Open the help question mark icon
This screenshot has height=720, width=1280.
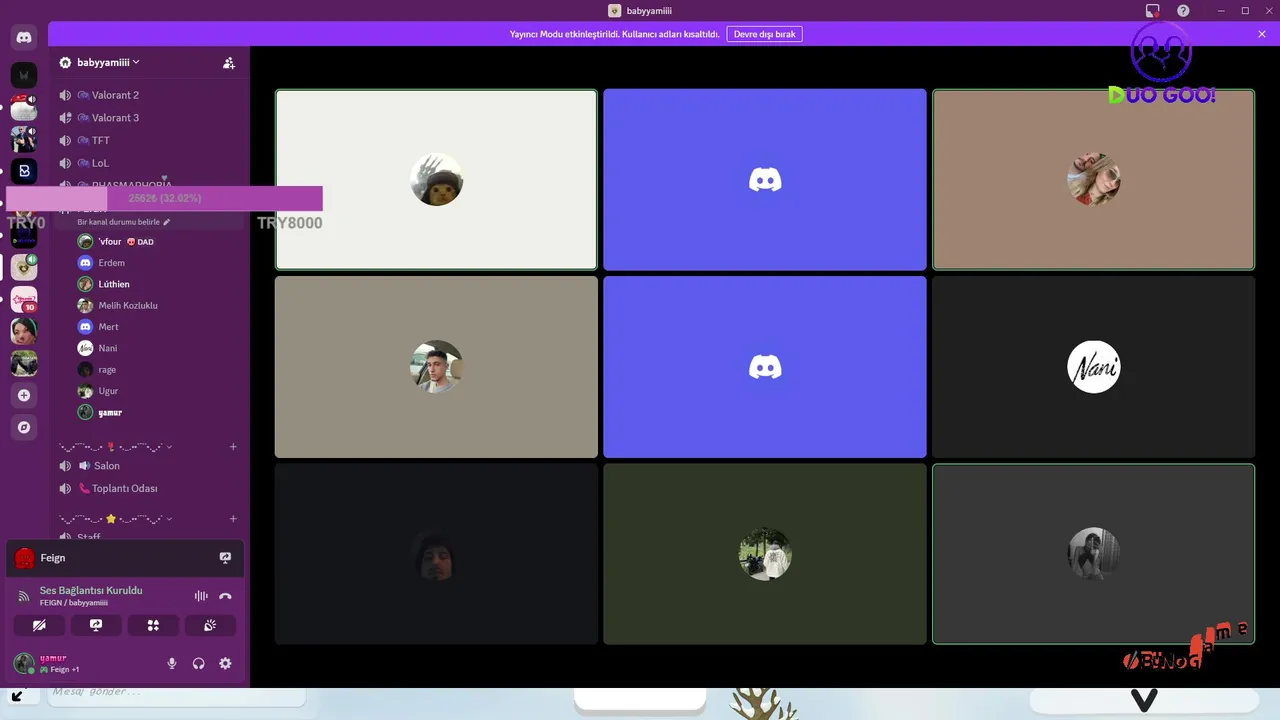1183,11
